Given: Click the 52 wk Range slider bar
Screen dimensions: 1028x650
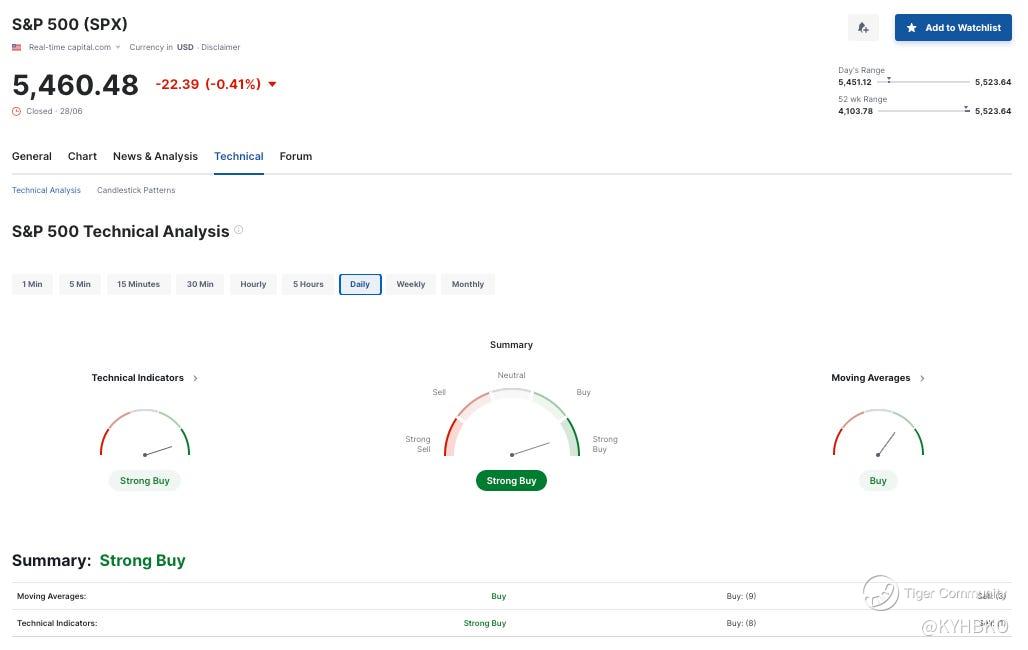Looking at the screenshot, I should click(923, 110).
